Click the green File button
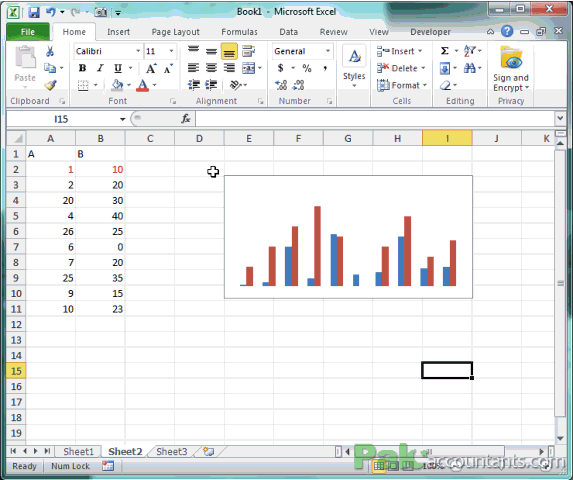Screen dimensions: 573x480 coord(28,32)
